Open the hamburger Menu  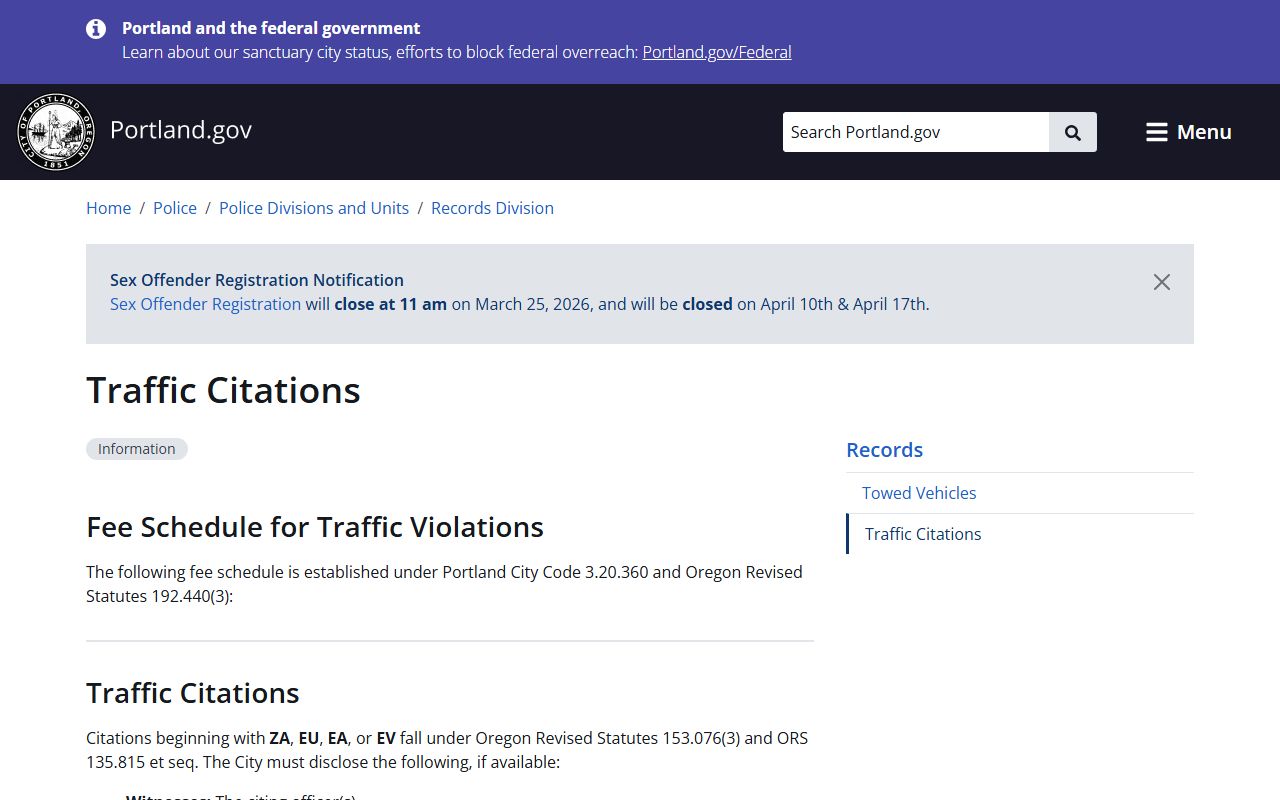[1188, 132]
